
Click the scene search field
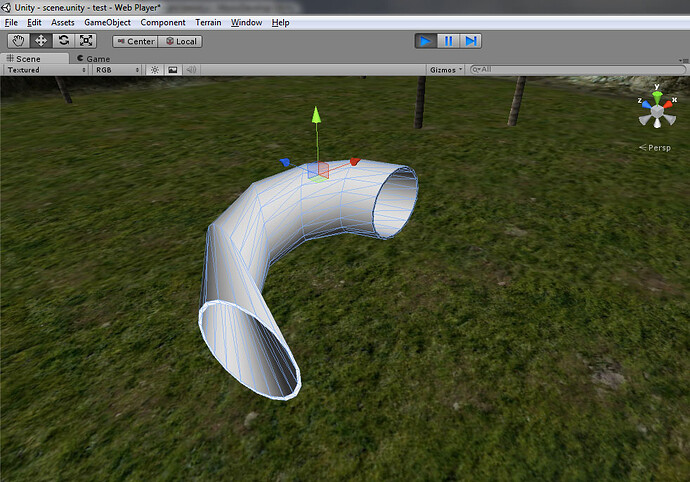click(x=578, y=70)
